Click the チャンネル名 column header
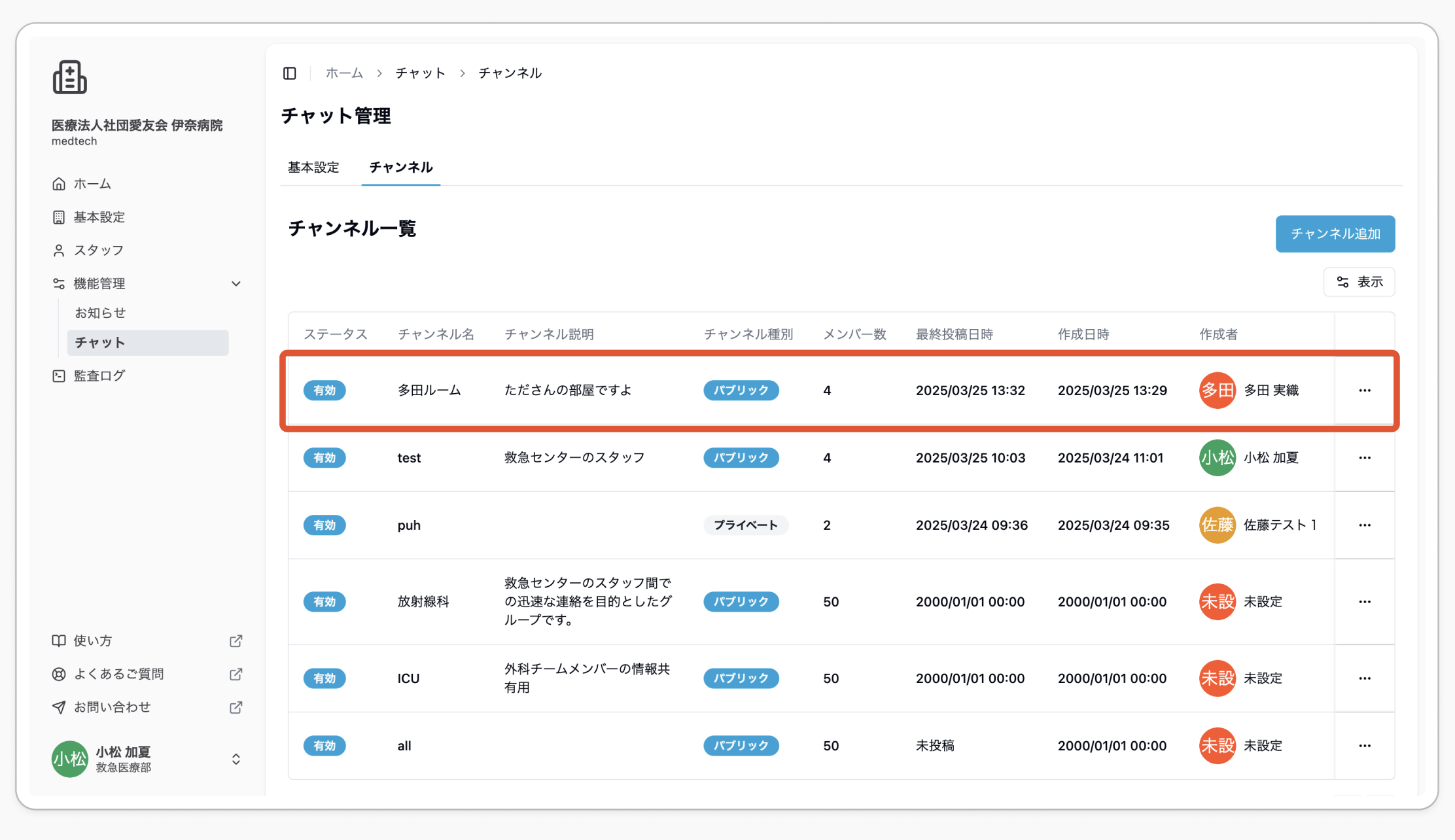The image size is (1455, 840). 436,334
